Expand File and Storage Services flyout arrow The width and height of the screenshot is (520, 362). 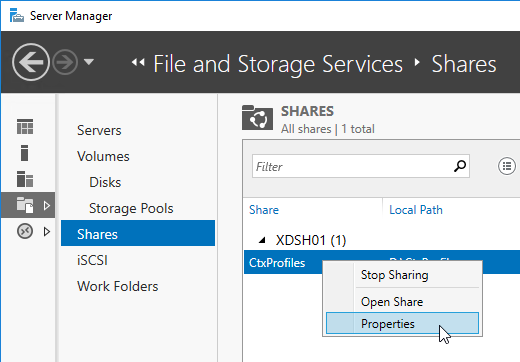47,205
